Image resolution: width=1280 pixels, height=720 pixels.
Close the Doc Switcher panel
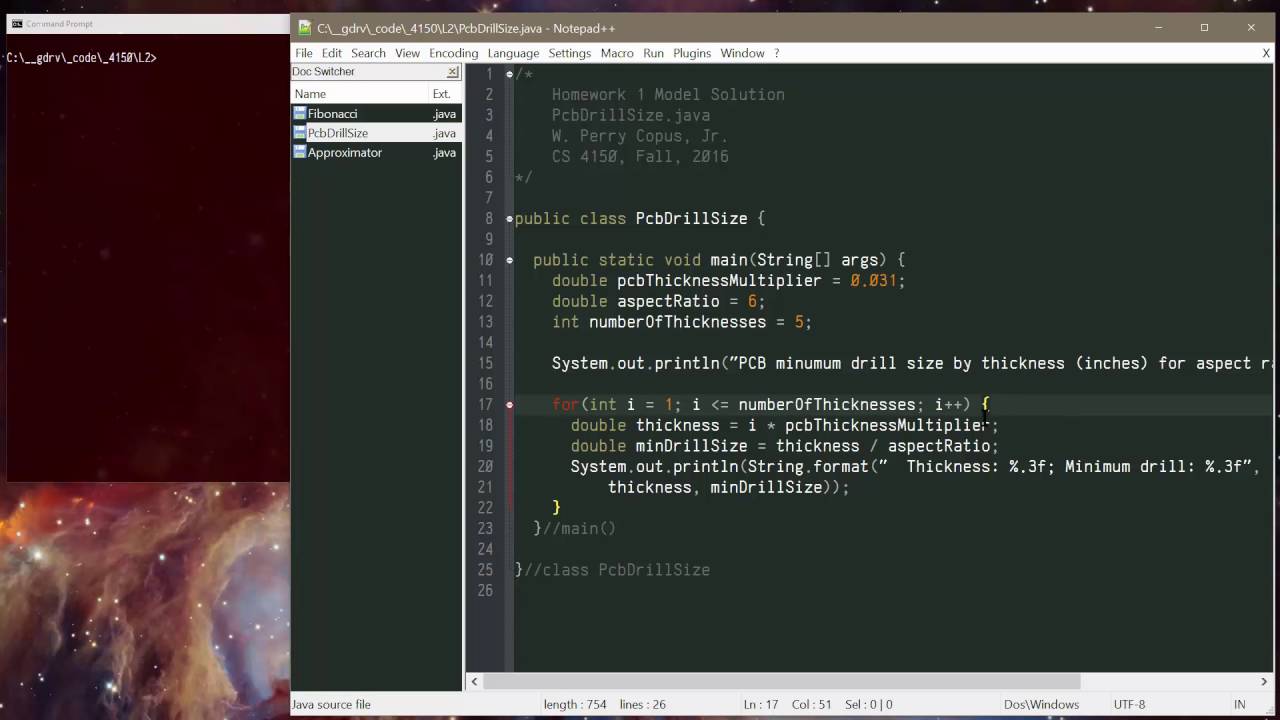pos(452,72)
